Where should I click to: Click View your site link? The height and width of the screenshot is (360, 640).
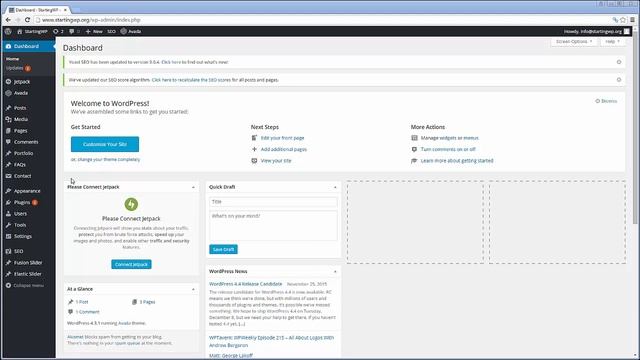[276, 161]
